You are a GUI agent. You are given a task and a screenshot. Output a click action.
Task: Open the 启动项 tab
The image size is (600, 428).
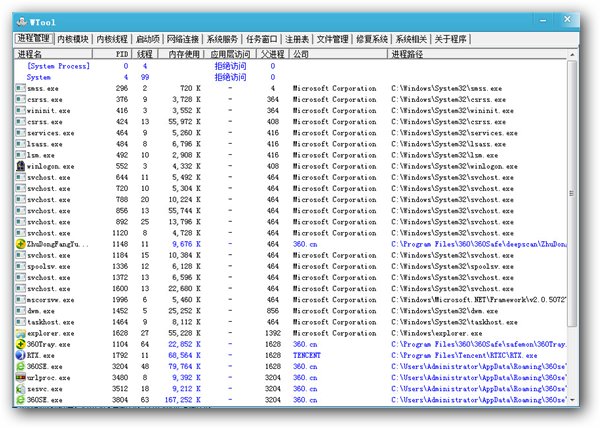148,39
